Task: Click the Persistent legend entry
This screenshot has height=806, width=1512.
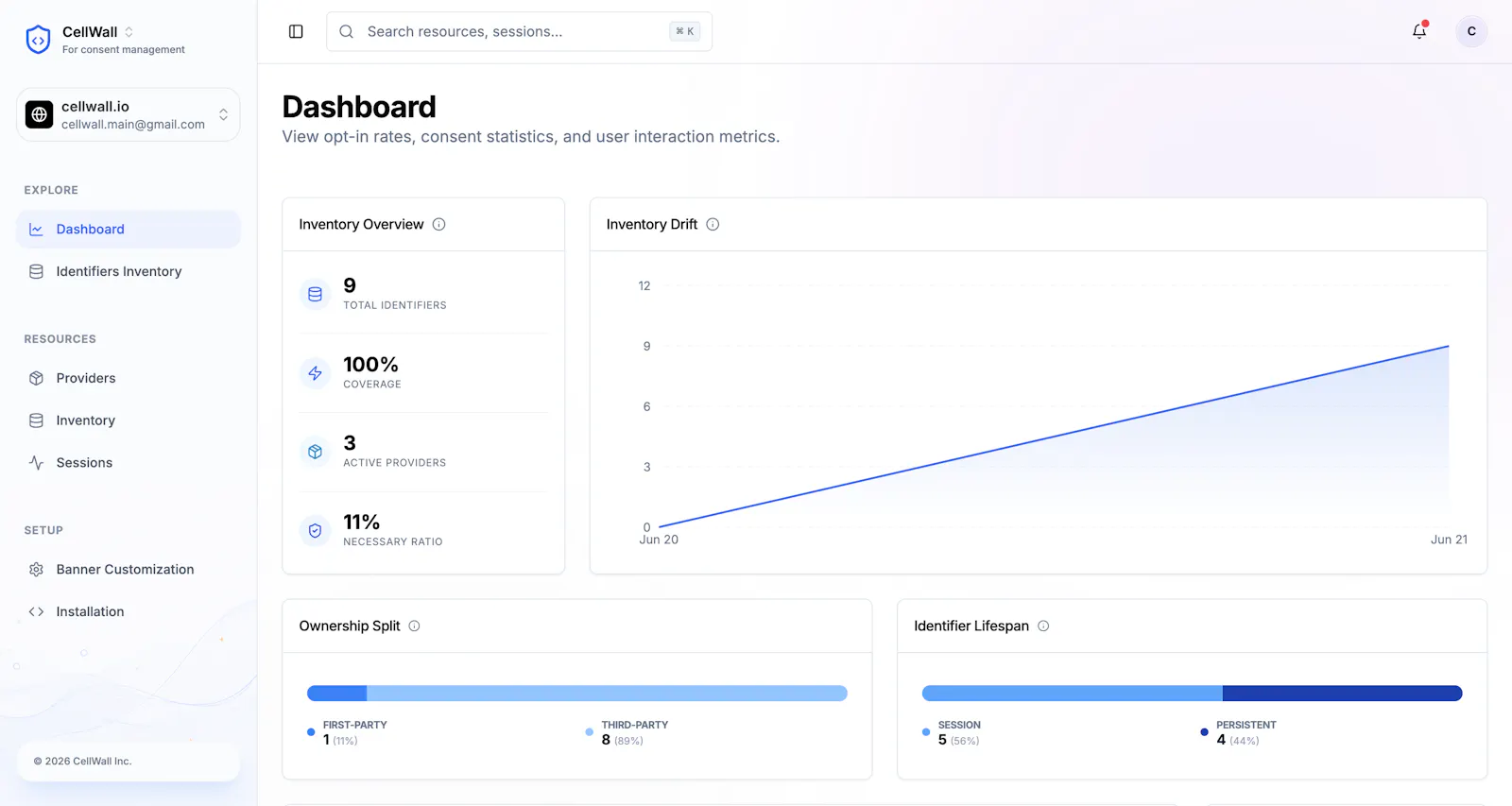Action: 1238,733
